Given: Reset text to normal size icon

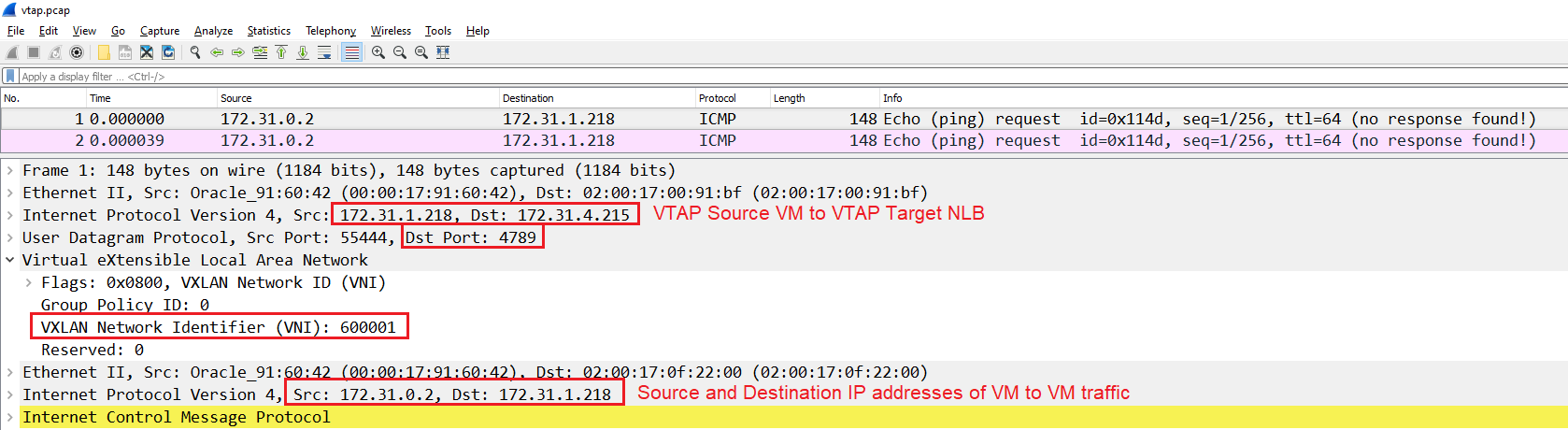Looking at the screenshot, I should click(x=421, y=52).
